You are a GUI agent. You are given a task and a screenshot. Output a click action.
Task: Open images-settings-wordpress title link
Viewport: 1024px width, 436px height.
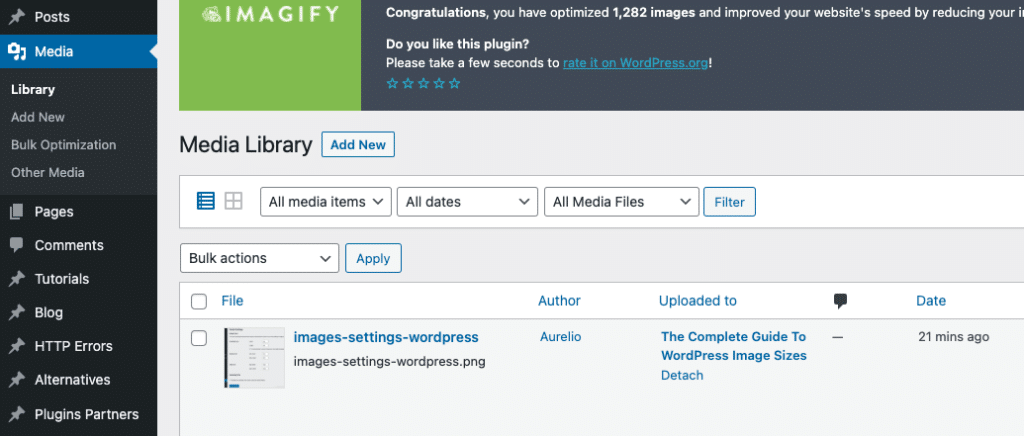[386, 337]
